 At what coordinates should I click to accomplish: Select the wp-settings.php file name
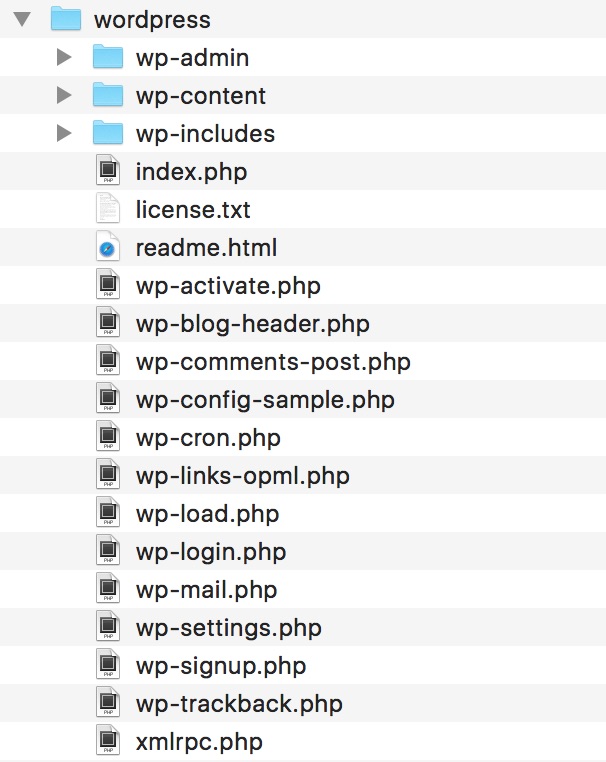pos(229,628)
